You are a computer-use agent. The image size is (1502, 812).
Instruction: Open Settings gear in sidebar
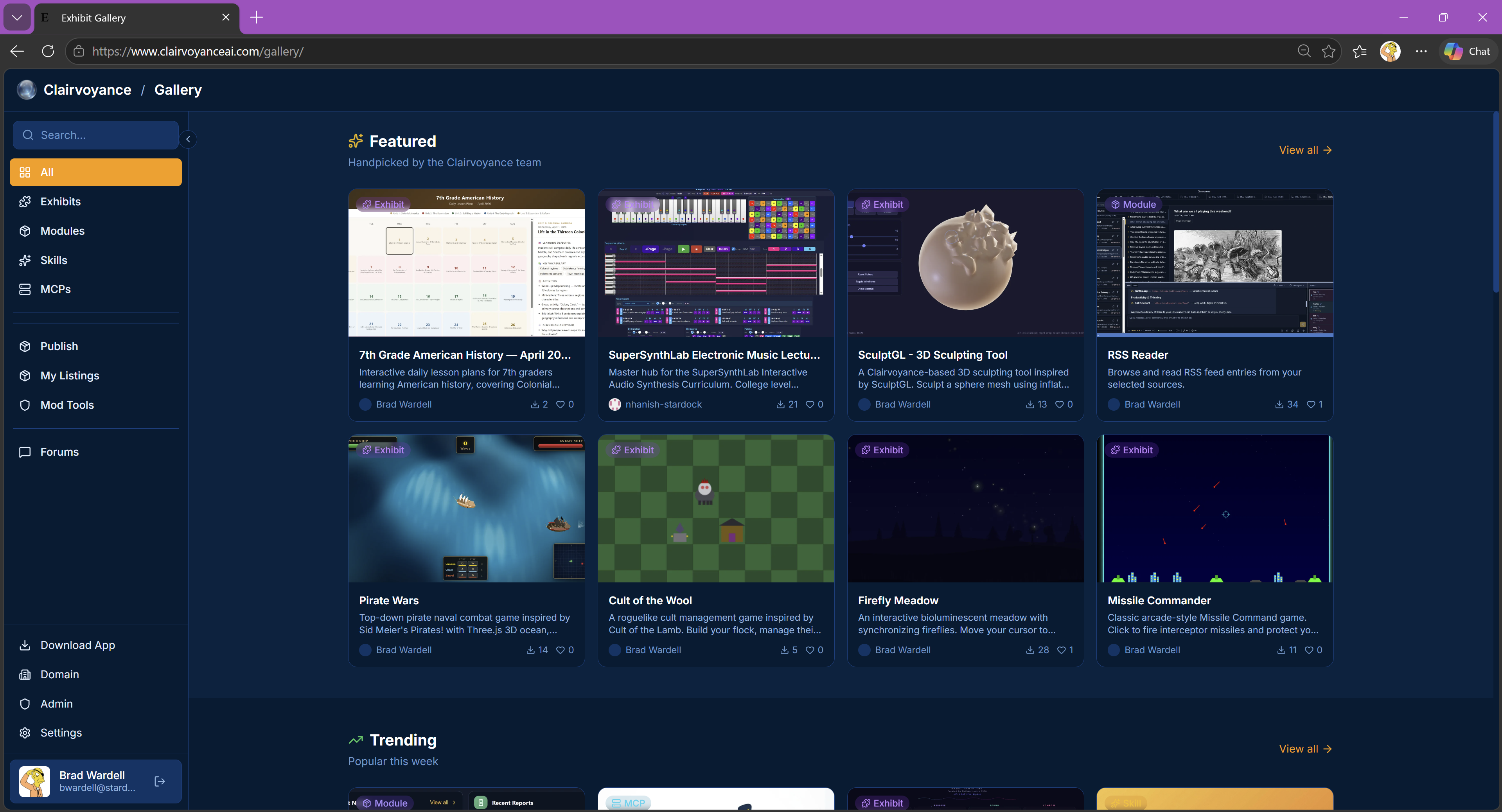tap(25, 733)
